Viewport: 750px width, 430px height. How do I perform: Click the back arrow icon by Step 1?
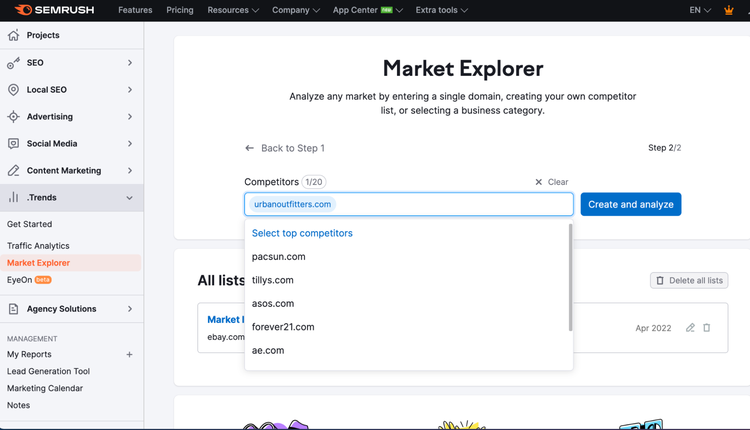click(x=249, y=148)
